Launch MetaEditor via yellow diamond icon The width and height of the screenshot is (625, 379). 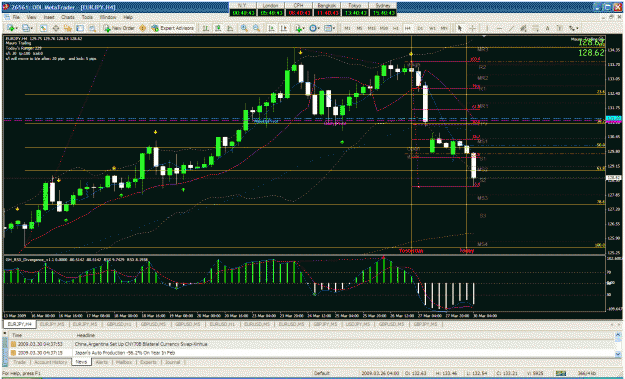point(142,28)
